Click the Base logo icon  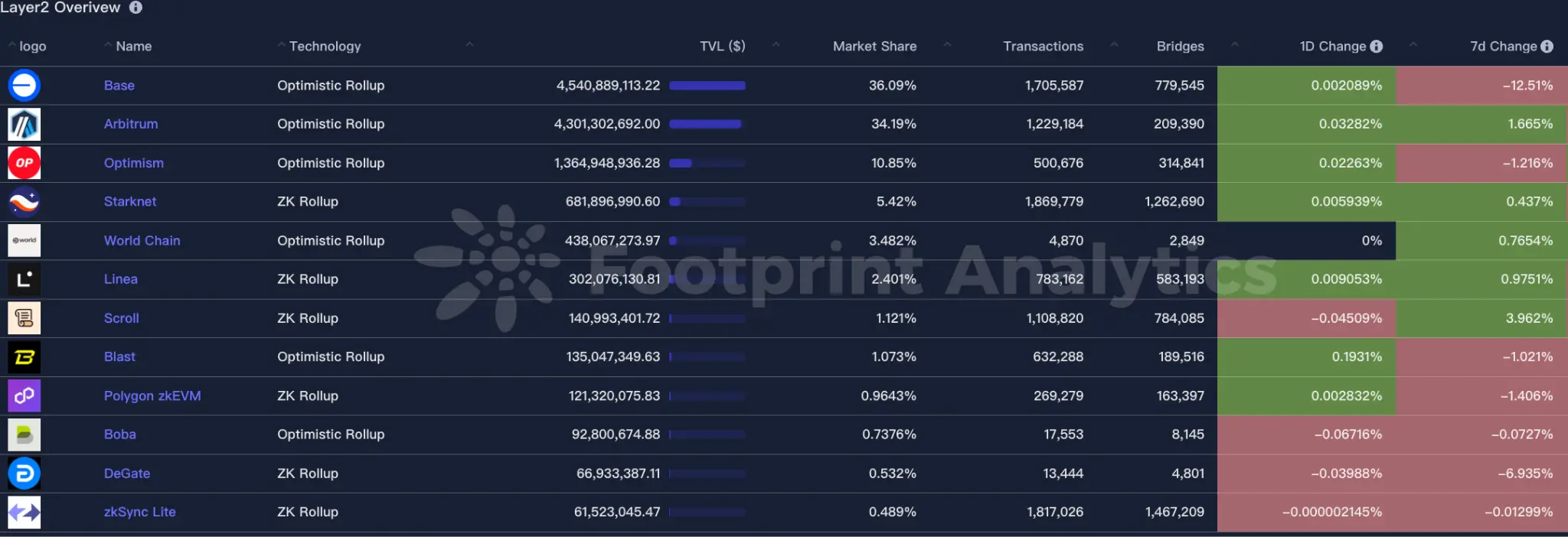[x=24, y=85]
